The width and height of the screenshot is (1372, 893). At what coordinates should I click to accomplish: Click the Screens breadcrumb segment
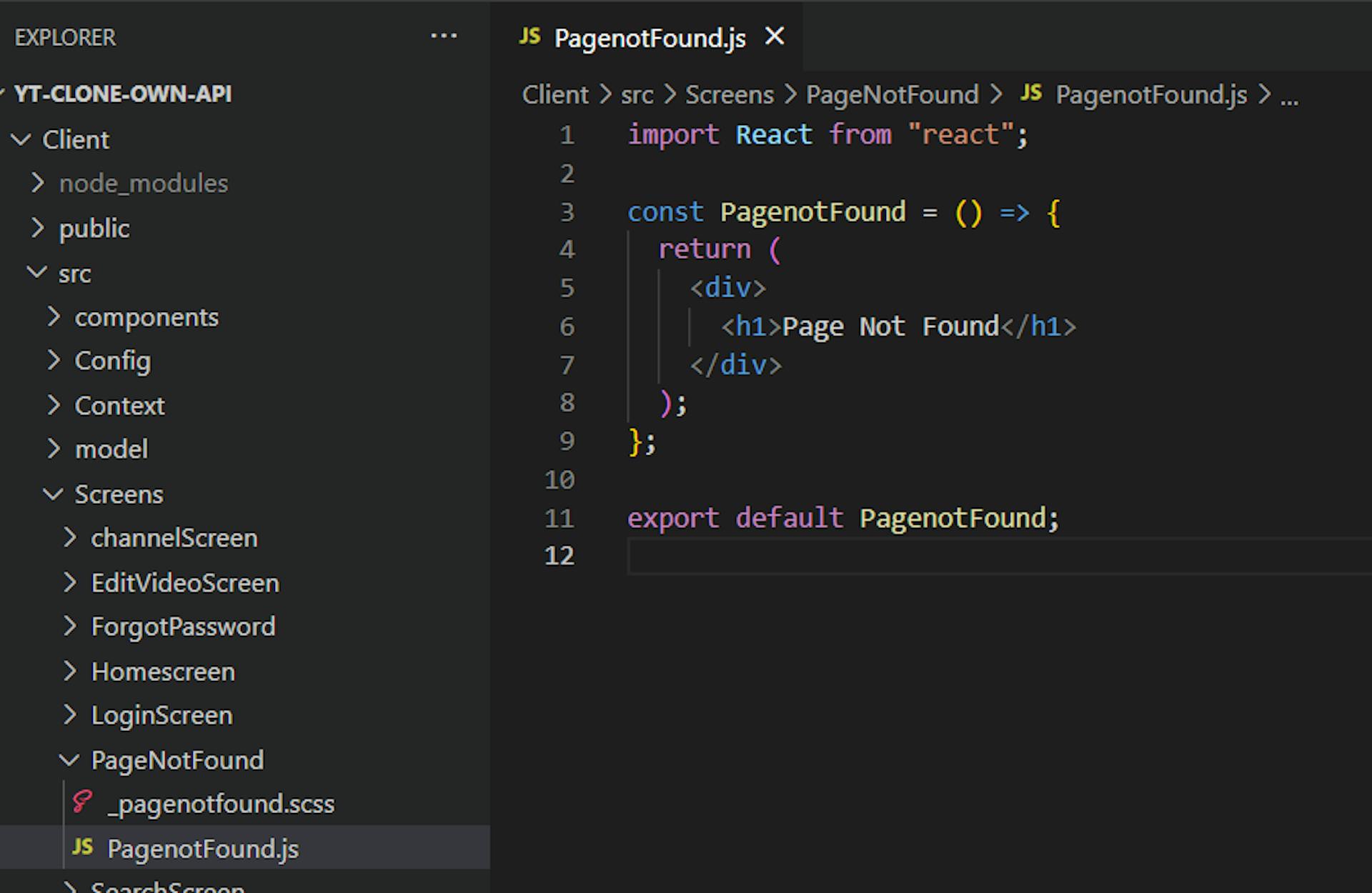click(x=729, y=95)
